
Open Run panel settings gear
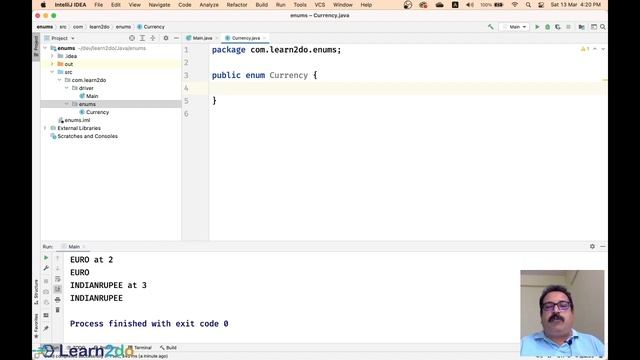(x=592, y=247)
